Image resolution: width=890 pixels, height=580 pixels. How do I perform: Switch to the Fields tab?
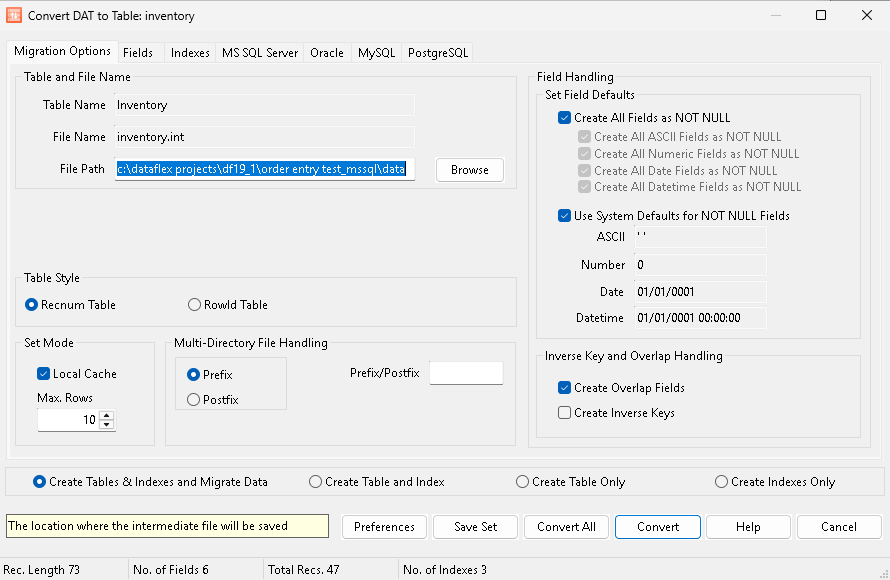pyautogui.click(x=138, y=53)
